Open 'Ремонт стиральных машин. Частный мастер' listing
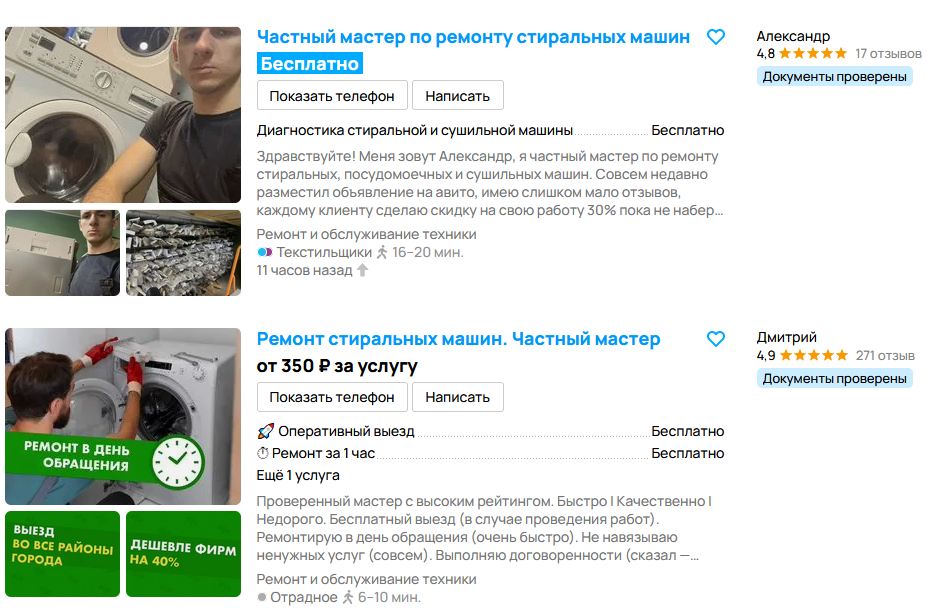 (458, 339)
